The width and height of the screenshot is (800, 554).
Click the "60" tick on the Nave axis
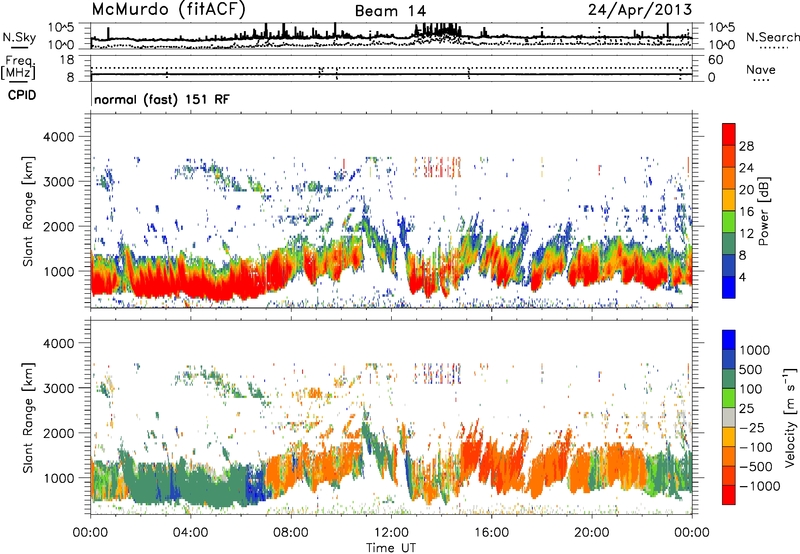pyautogui.click(x=715, y=60)
